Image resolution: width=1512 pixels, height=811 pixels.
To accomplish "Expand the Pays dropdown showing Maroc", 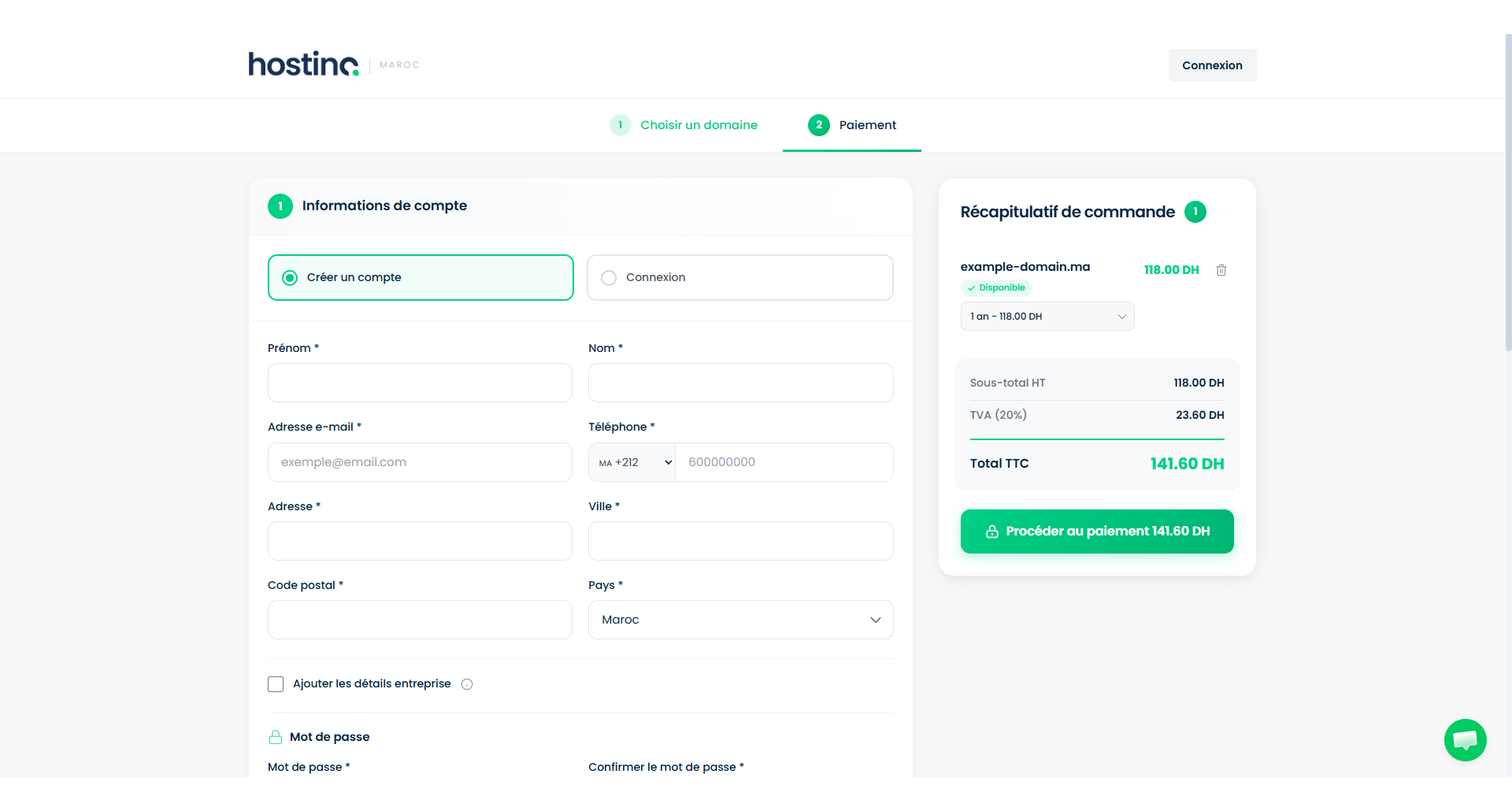I will pos(740,620).
